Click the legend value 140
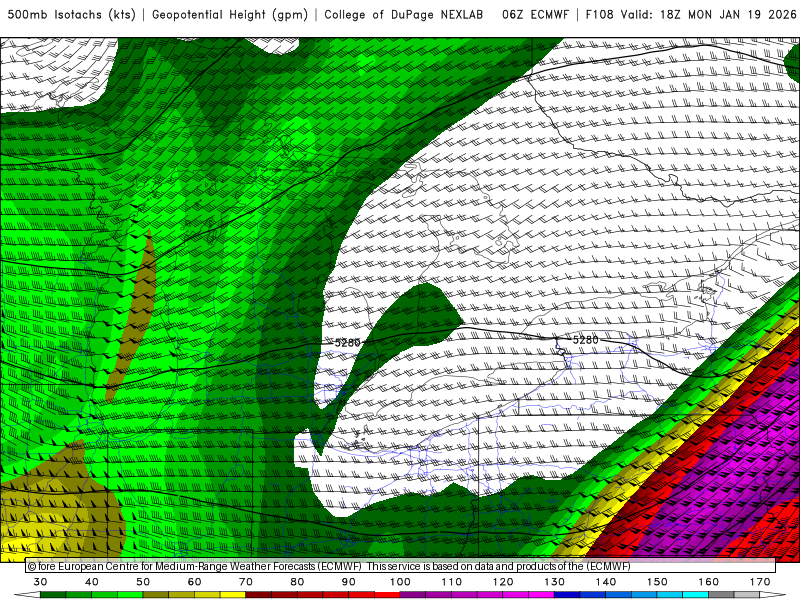The height and width of the screenshot is (600, 800). 606,582
